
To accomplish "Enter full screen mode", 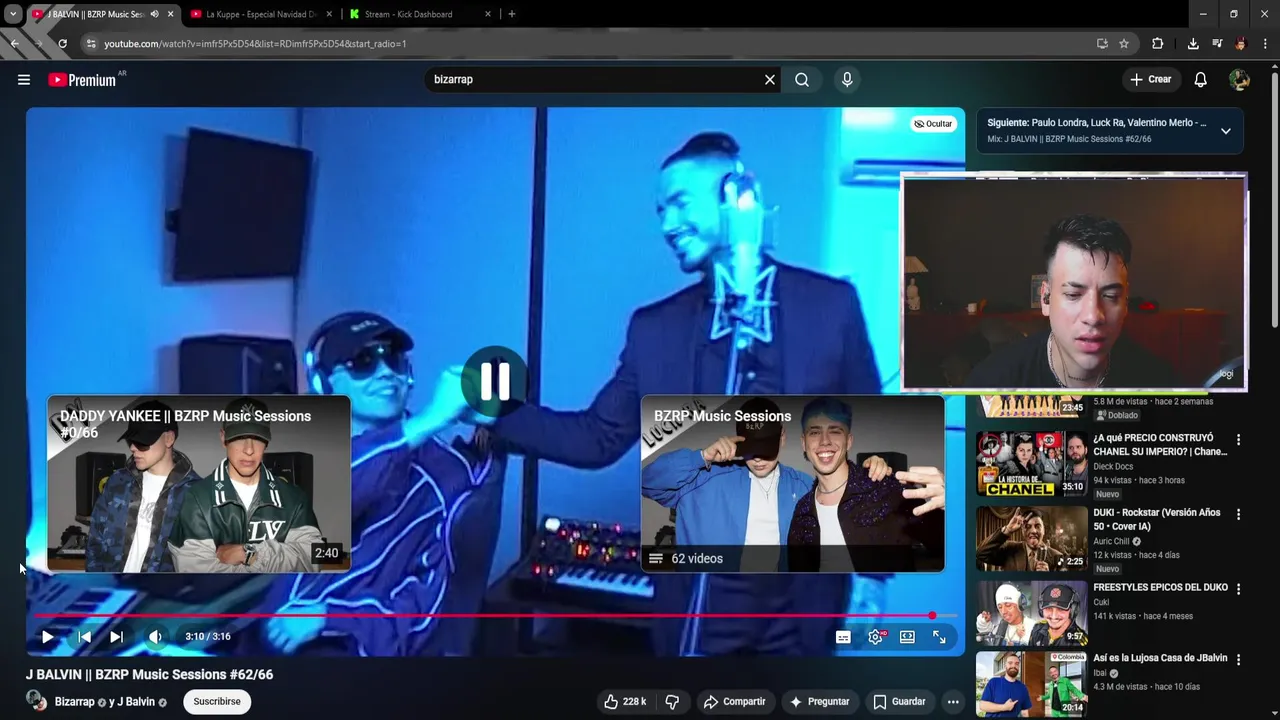I will [x=939, y=637].
